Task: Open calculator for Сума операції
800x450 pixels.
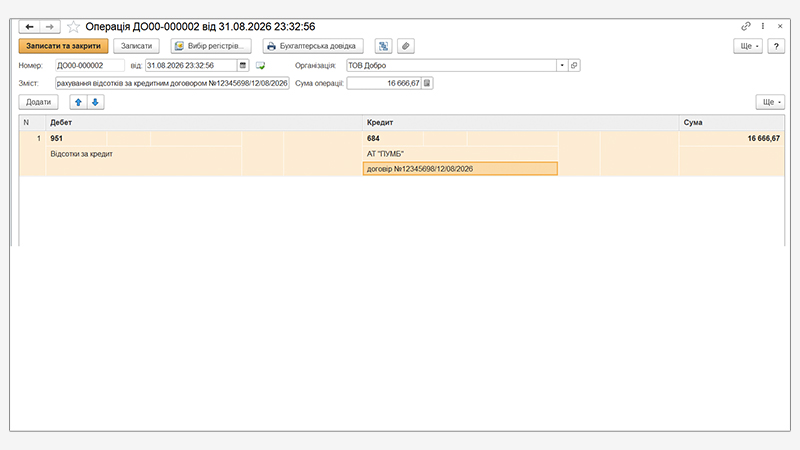Action: point(427,83)
